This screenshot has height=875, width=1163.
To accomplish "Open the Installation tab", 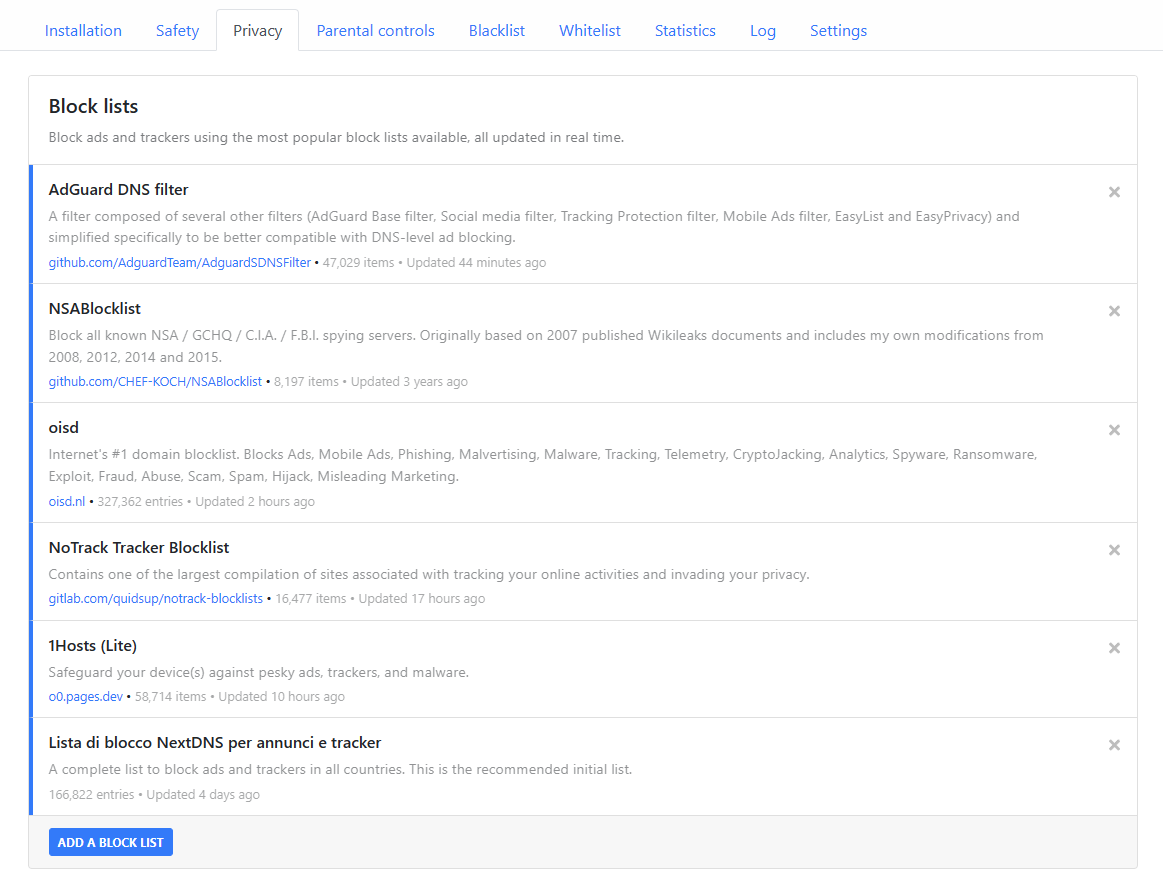I will pyautogui.click(x=83, y=31).
